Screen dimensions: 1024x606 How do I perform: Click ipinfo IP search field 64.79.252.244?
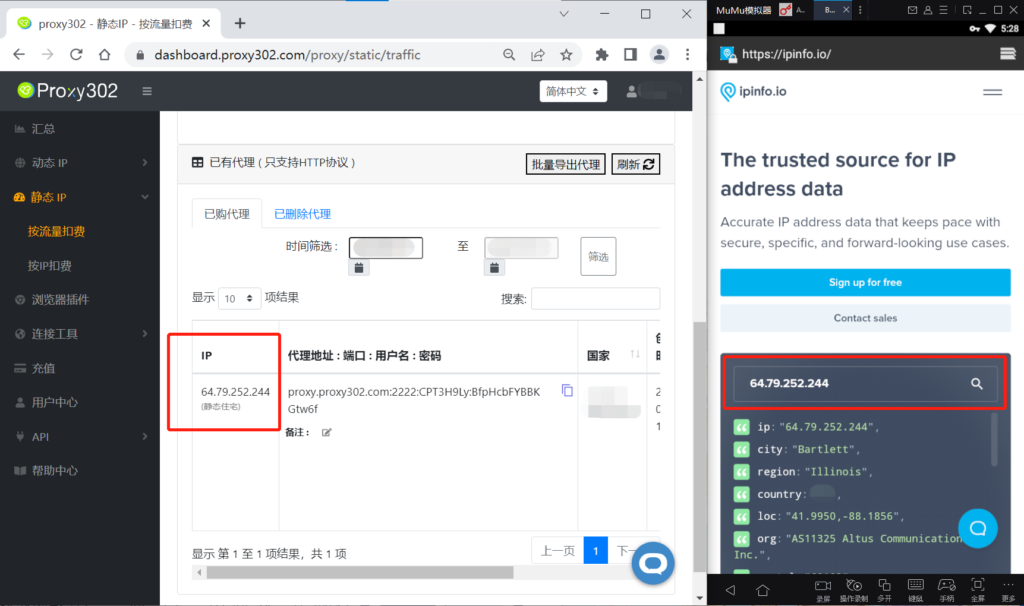point(865,383)
